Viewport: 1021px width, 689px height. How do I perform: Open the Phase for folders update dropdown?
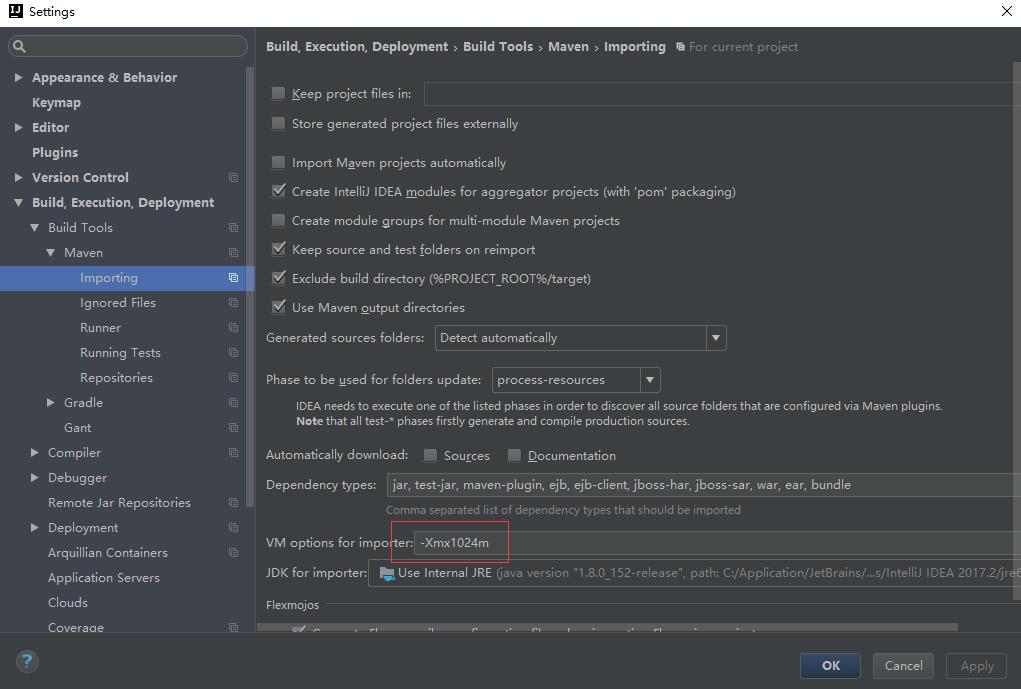pyautogui.click(x=649, y=380)
